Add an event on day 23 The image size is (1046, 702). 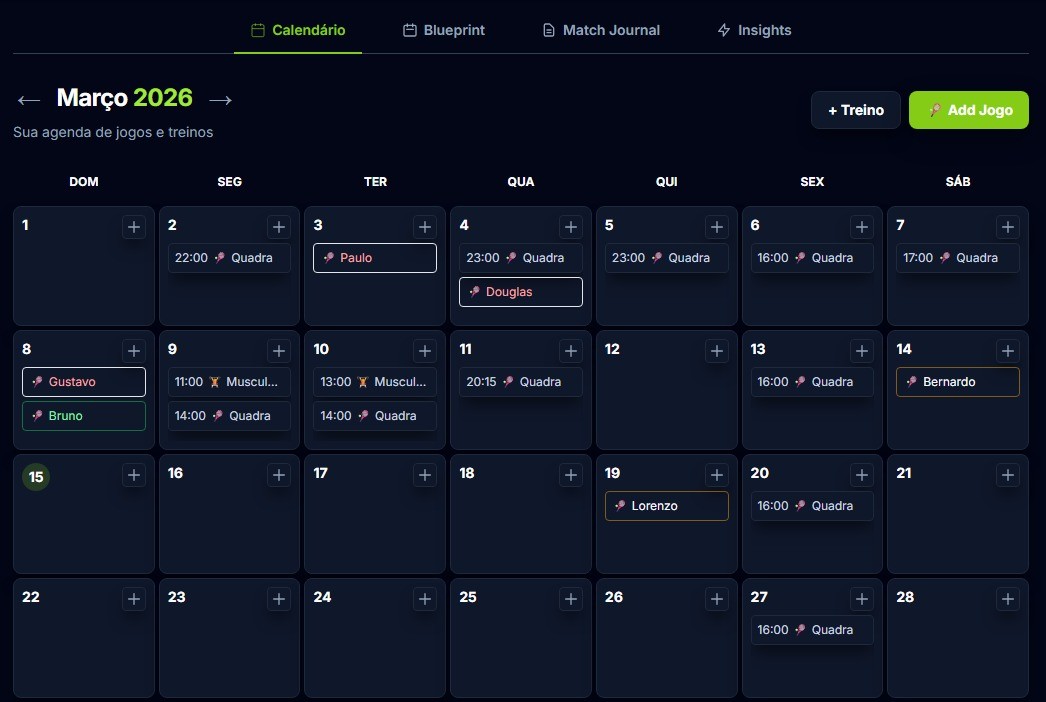pos(279,599)
